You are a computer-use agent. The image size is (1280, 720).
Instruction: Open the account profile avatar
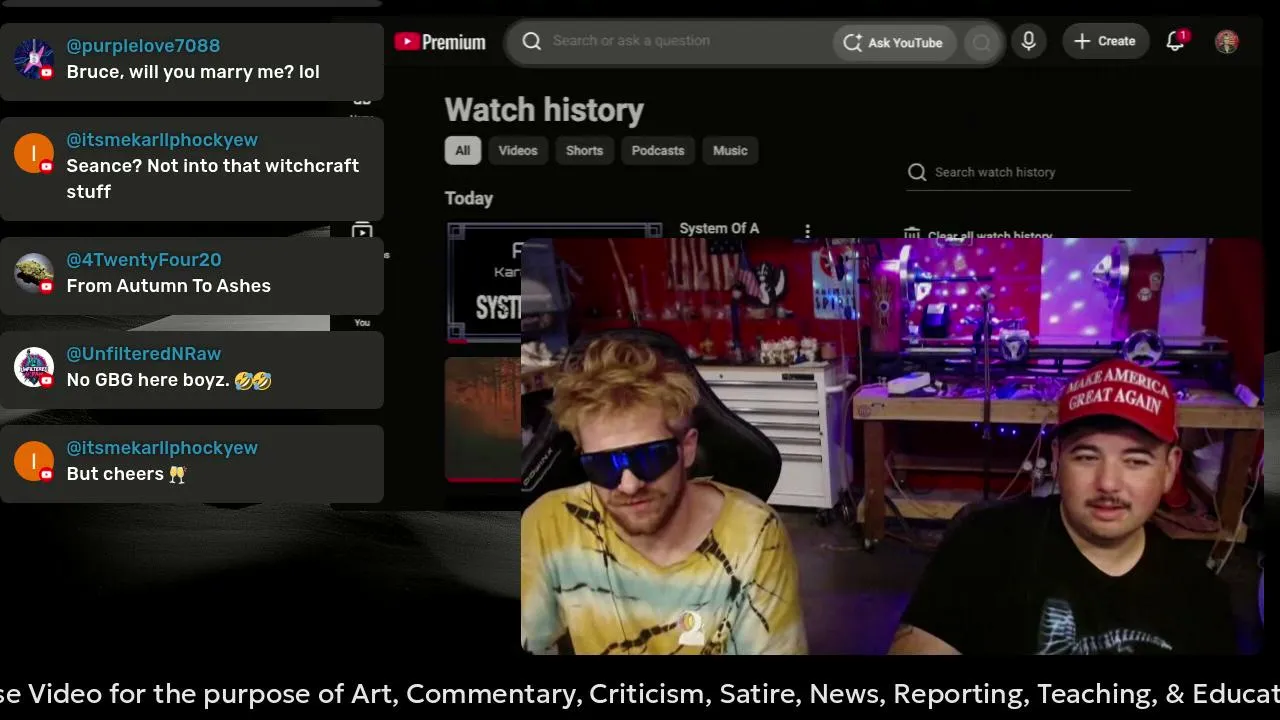[1227, 41]
